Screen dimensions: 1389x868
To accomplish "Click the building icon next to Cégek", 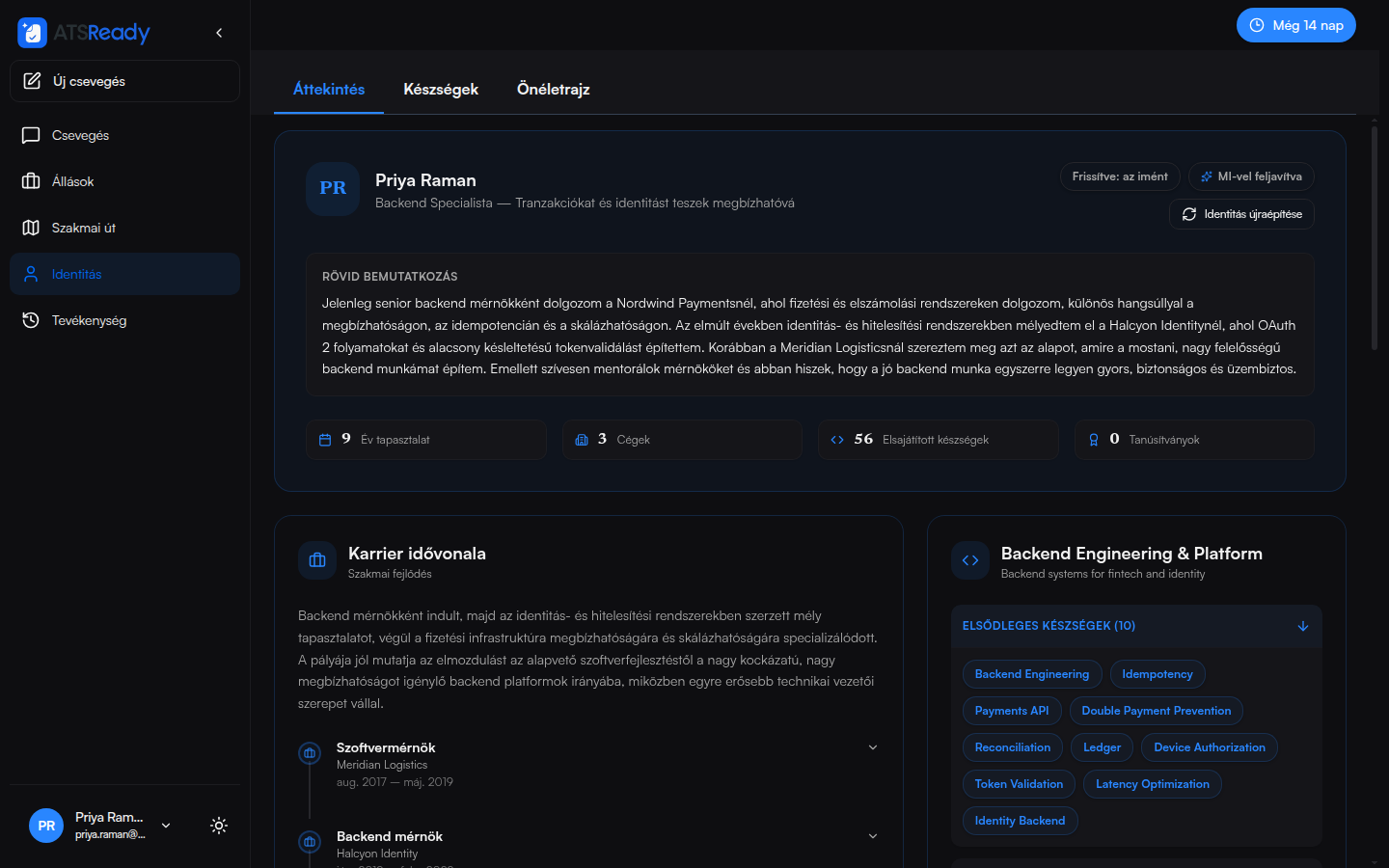I will [582, 440].
